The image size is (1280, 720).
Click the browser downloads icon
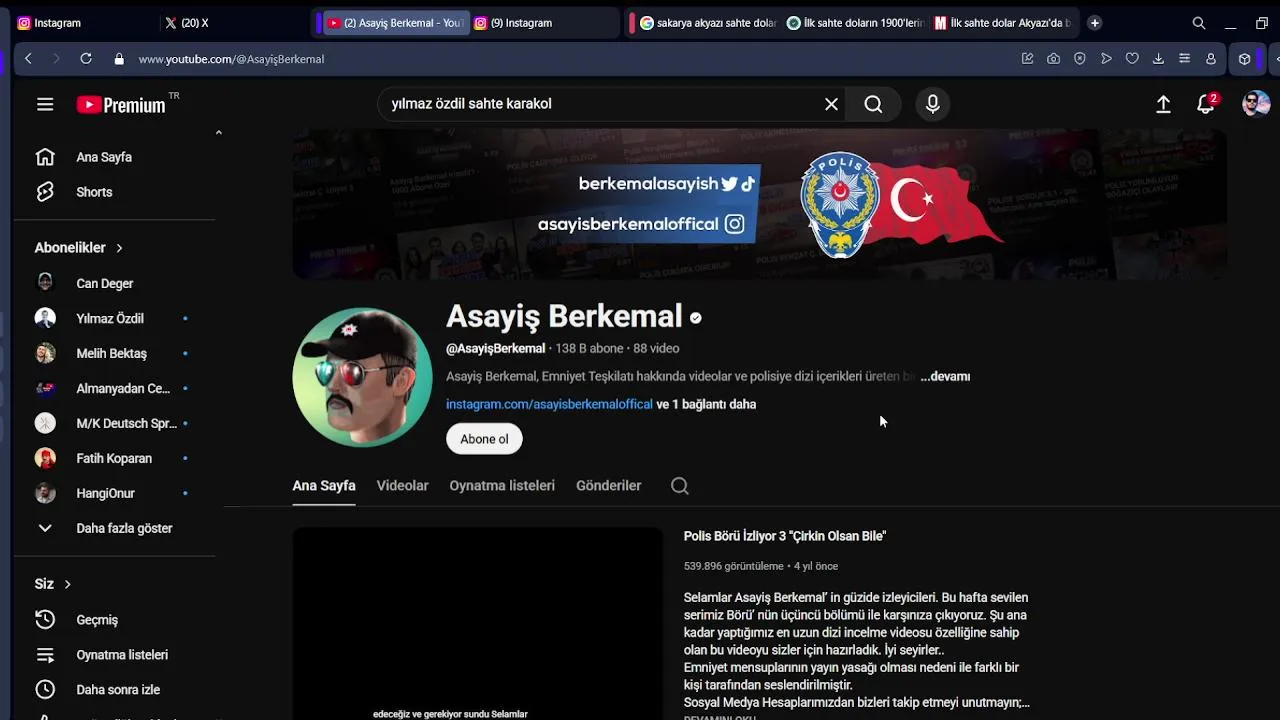(1158, 59)
